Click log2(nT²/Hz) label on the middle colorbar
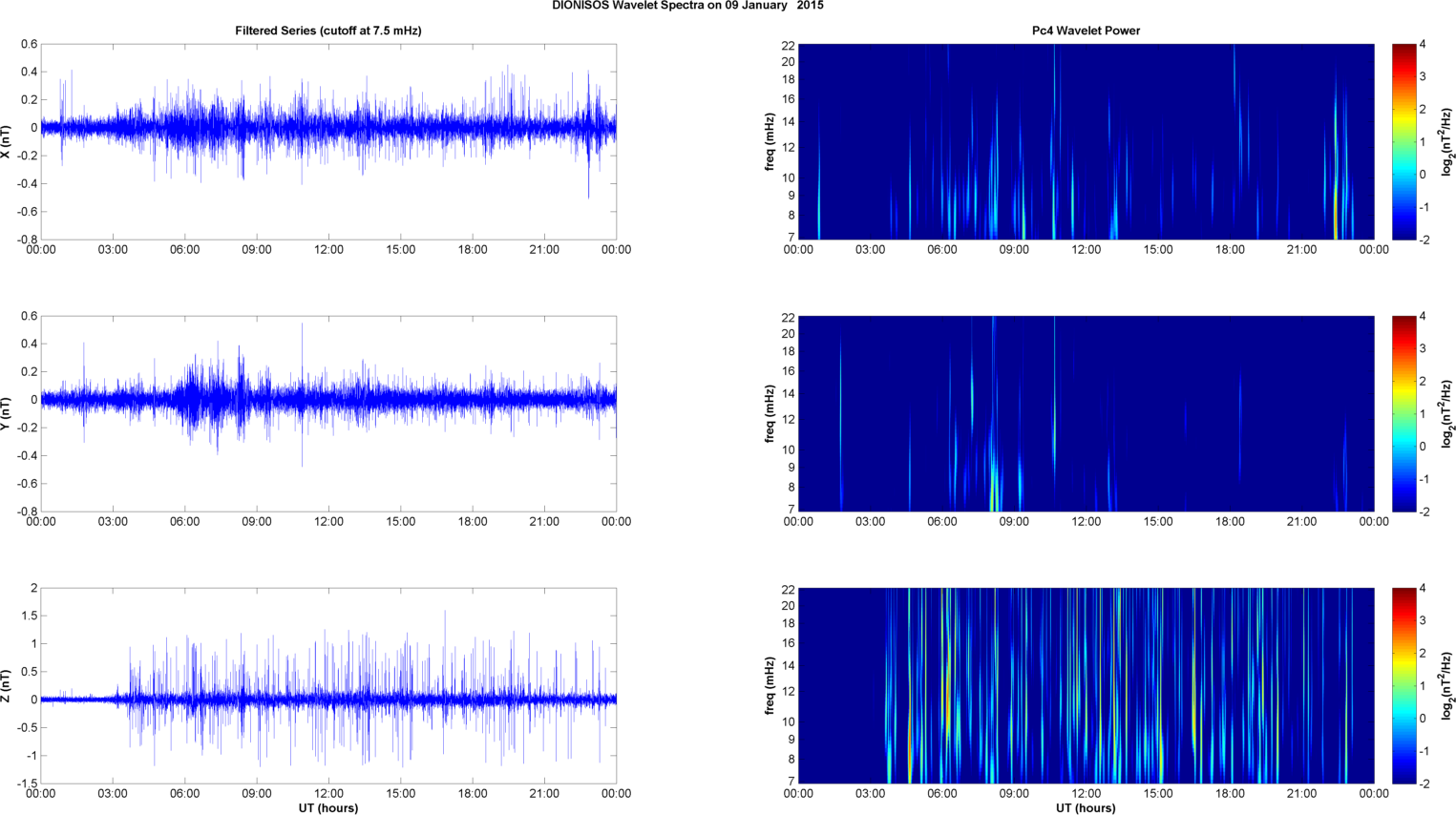1456x815 pixels. point(1447,413)
